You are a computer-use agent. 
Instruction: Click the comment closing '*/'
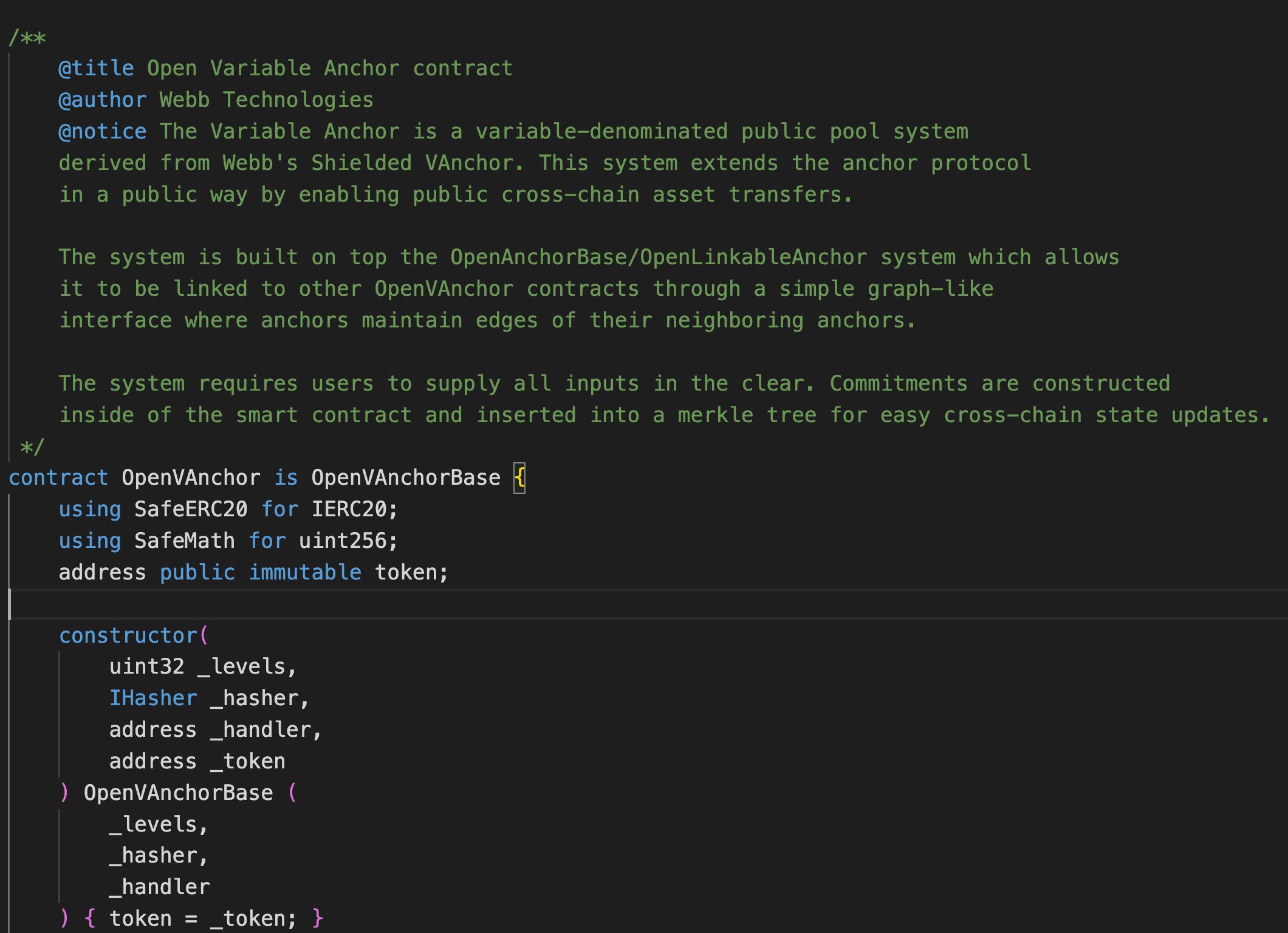point(32,448)
